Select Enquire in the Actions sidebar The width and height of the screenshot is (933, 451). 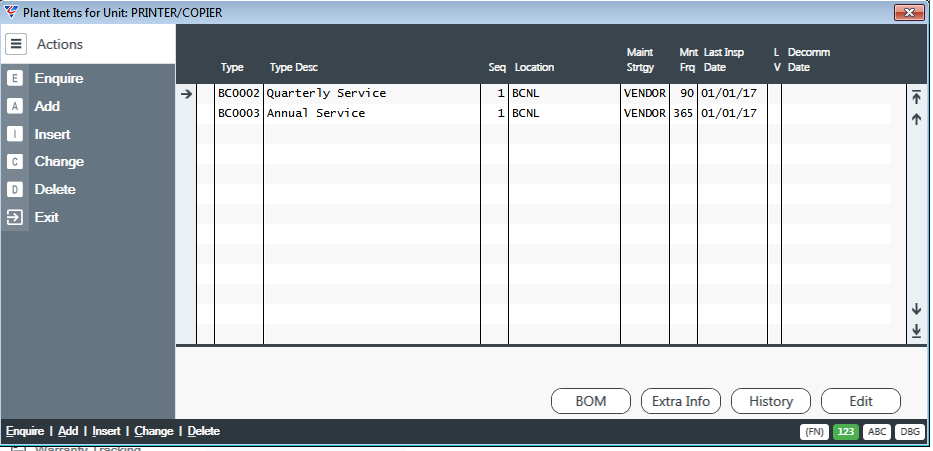point(59,79)
